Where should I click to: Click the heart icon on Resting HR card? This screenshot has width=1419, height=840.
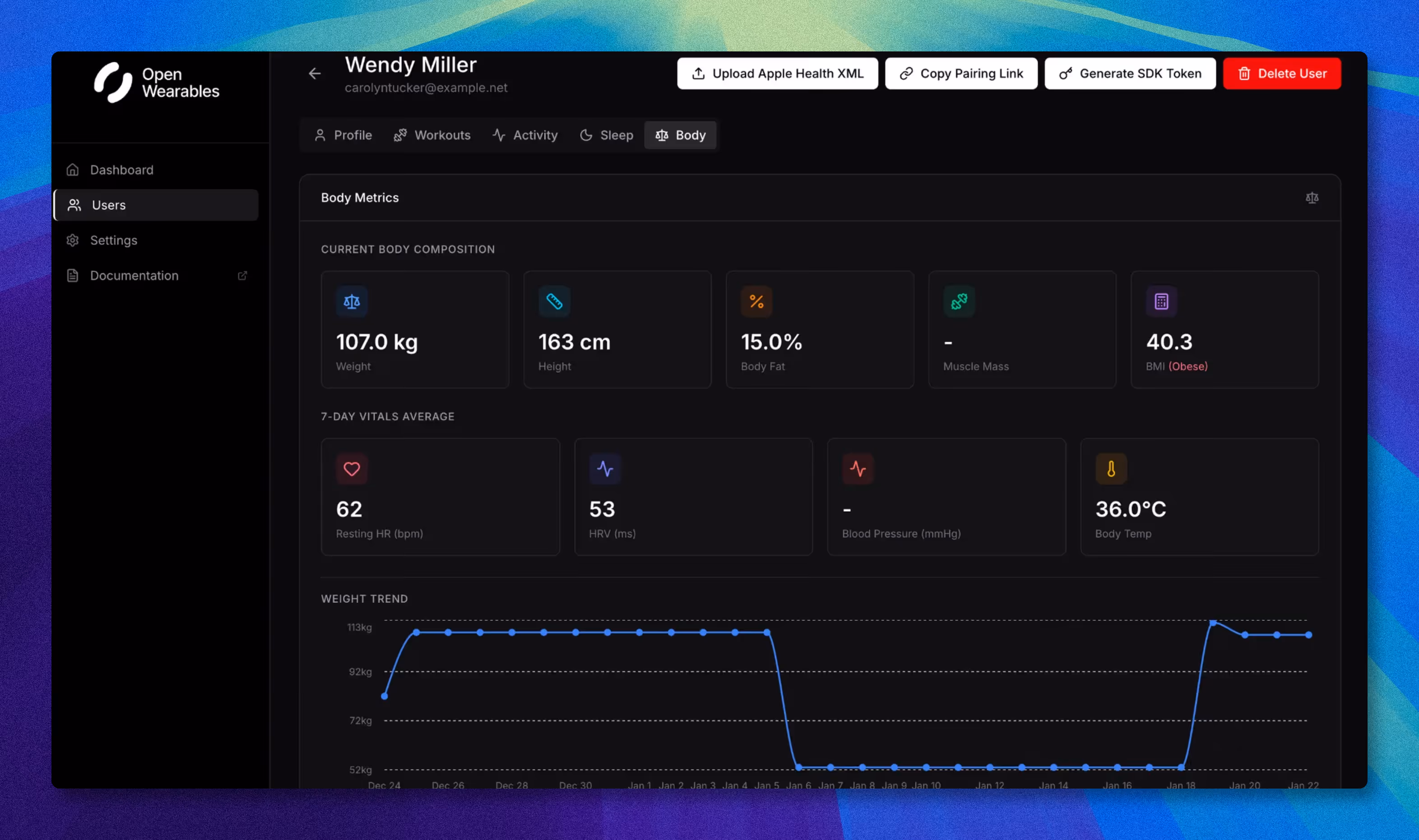point(352,469)
